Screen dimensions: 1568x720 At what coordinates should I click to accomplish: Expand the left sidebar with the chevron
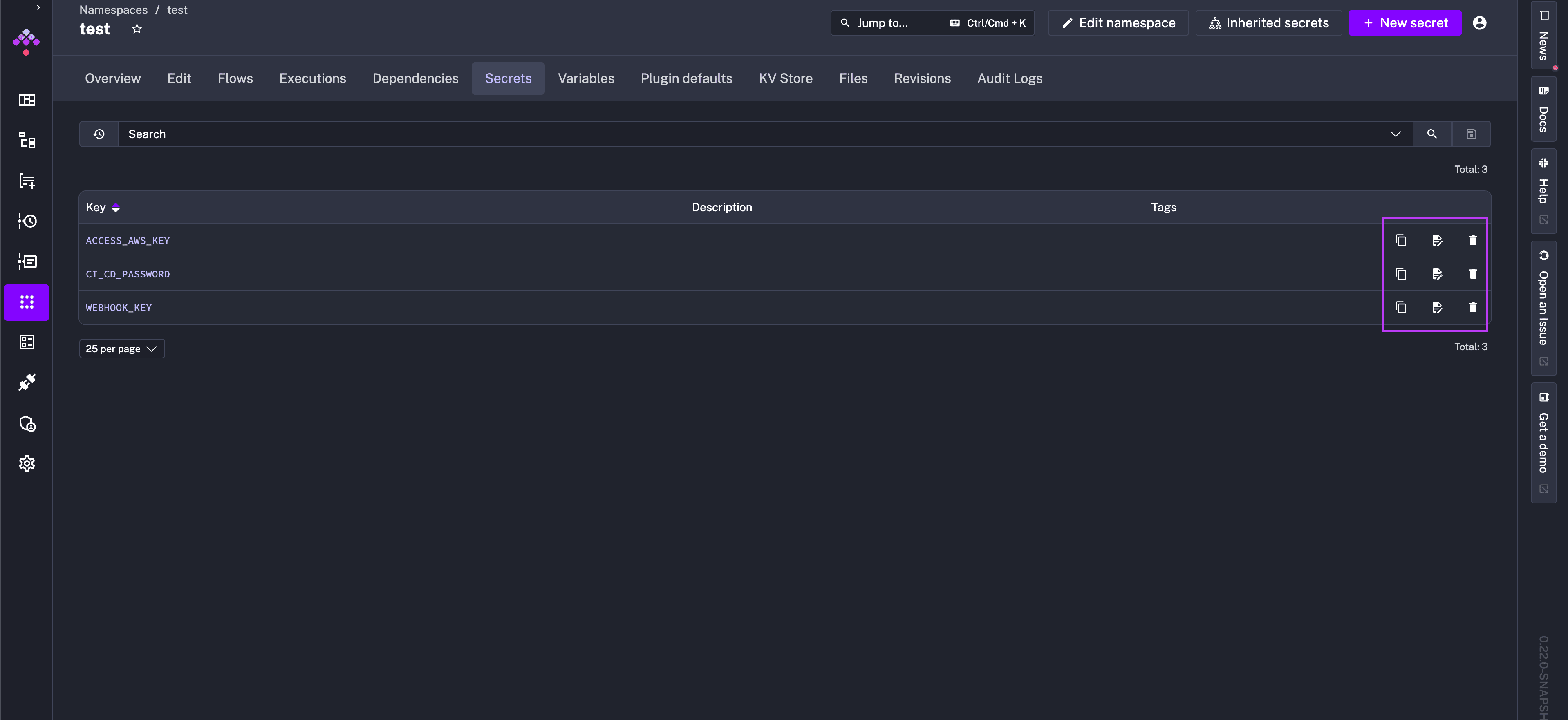(x=38, y=7)
